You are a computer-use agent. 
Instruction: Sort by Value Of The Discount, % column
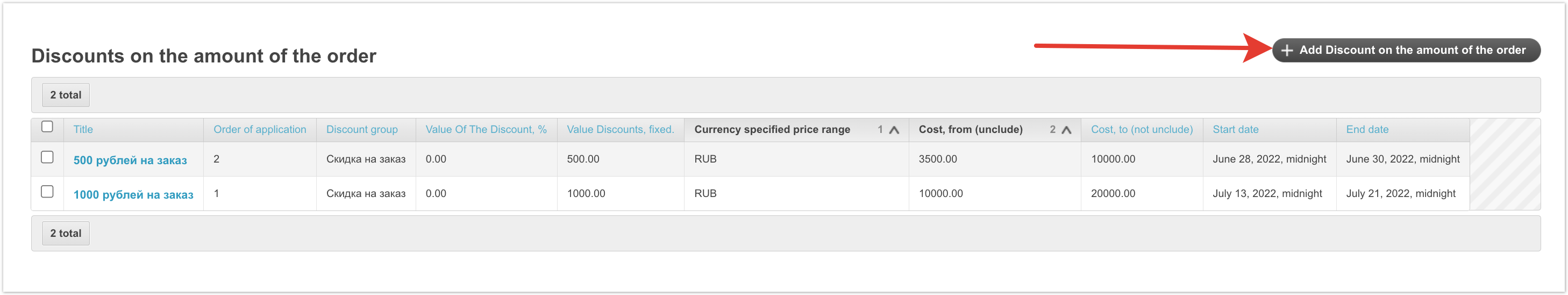[486, 129]
